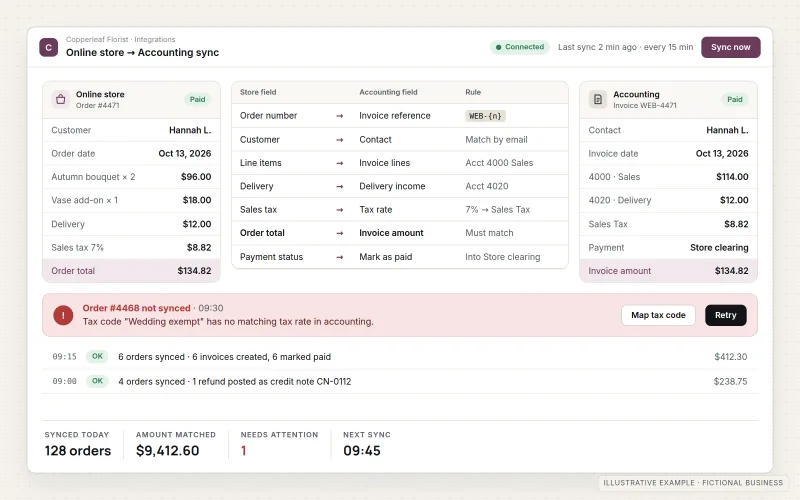The width and height of the screenshot is (800, 500).
Task: Click the $412.30 log amount
Action: 731,357
